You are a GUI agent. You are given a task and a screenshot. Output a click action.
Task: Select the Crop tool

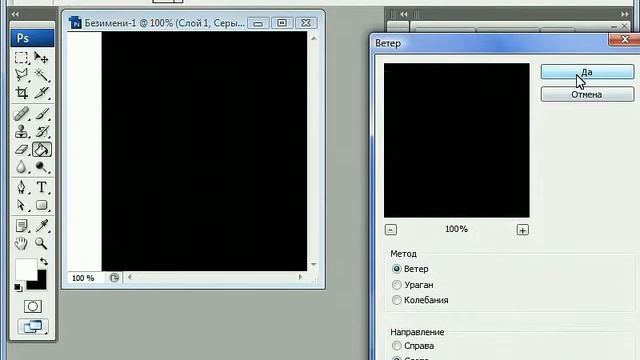click(x=21, y=93)
